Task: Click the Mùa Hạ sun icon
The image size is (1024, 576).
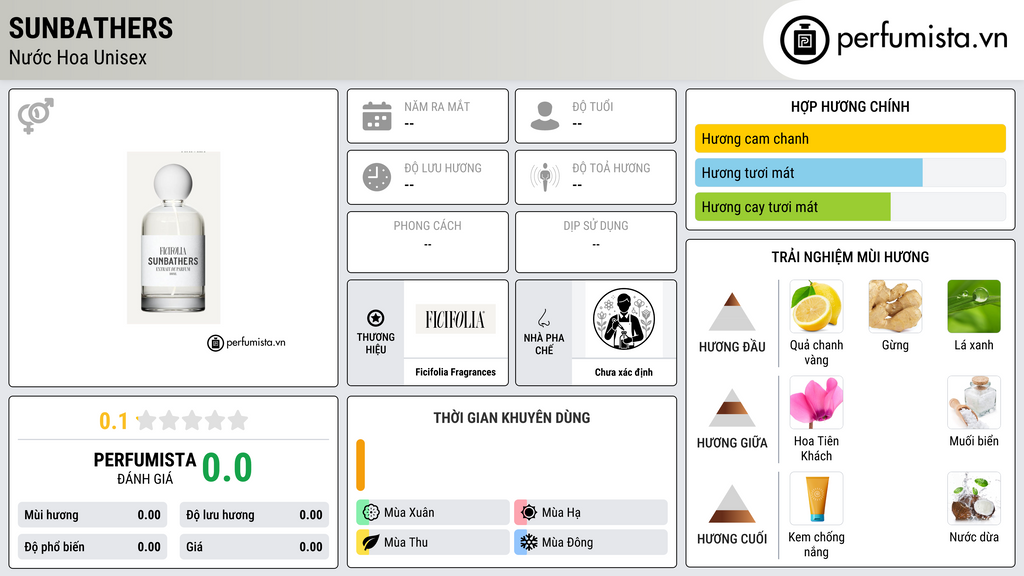Action: click(529, 512)
